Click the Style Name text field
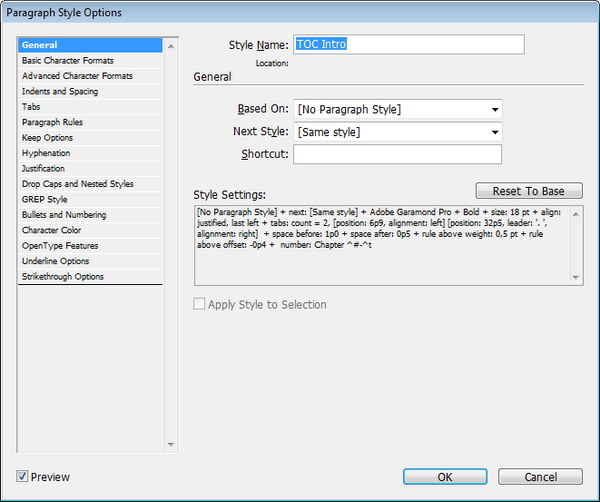 pos(409,44)
